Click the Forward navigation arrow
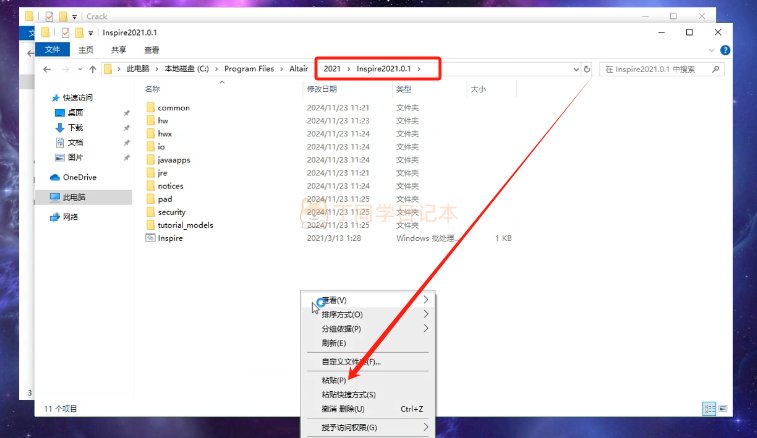757x438 pixels. (x=65, y=69)
